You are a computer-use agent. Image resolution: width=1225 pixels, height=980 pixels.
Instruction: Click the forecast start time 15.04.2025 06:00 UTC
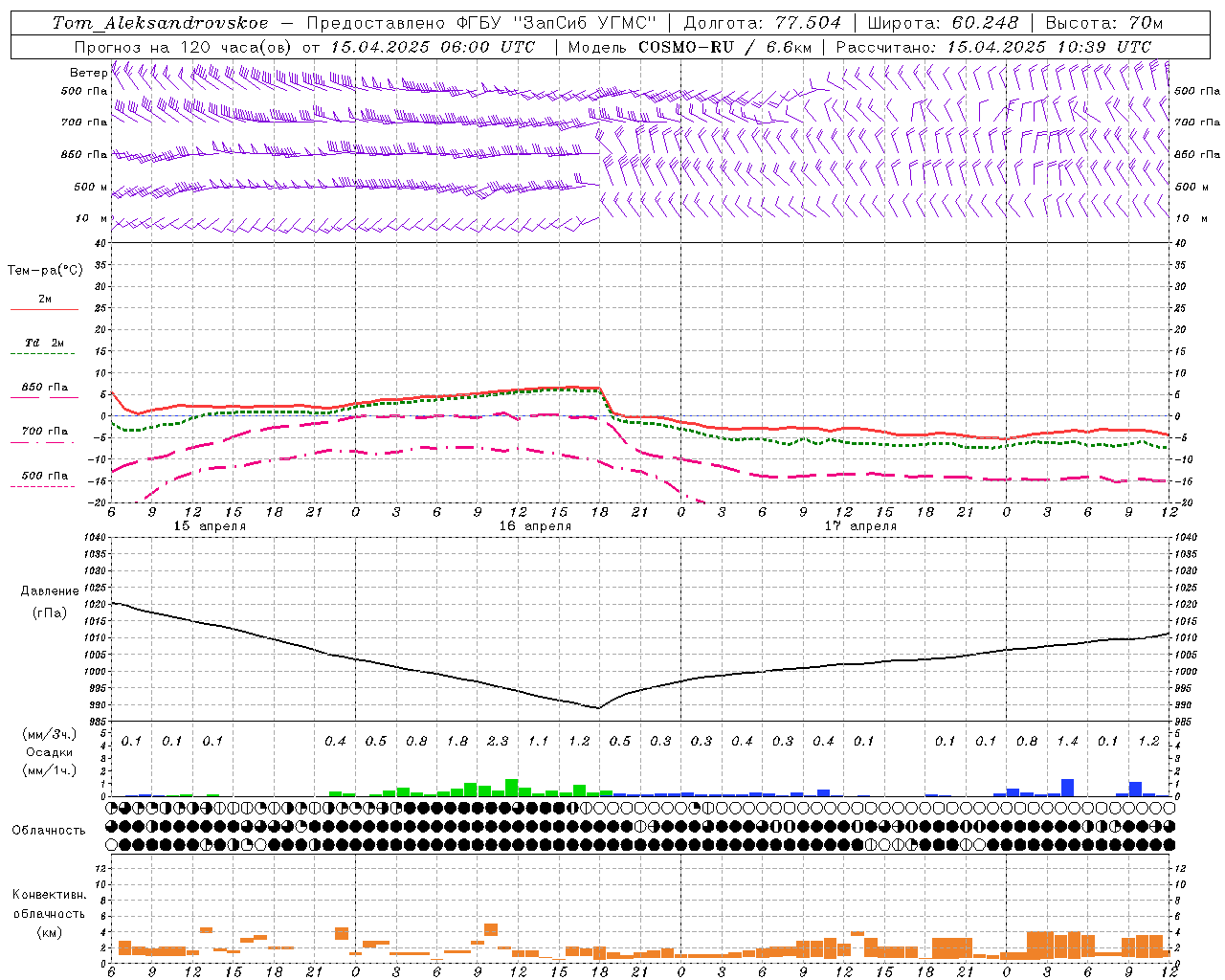click(x=433, y=47)
